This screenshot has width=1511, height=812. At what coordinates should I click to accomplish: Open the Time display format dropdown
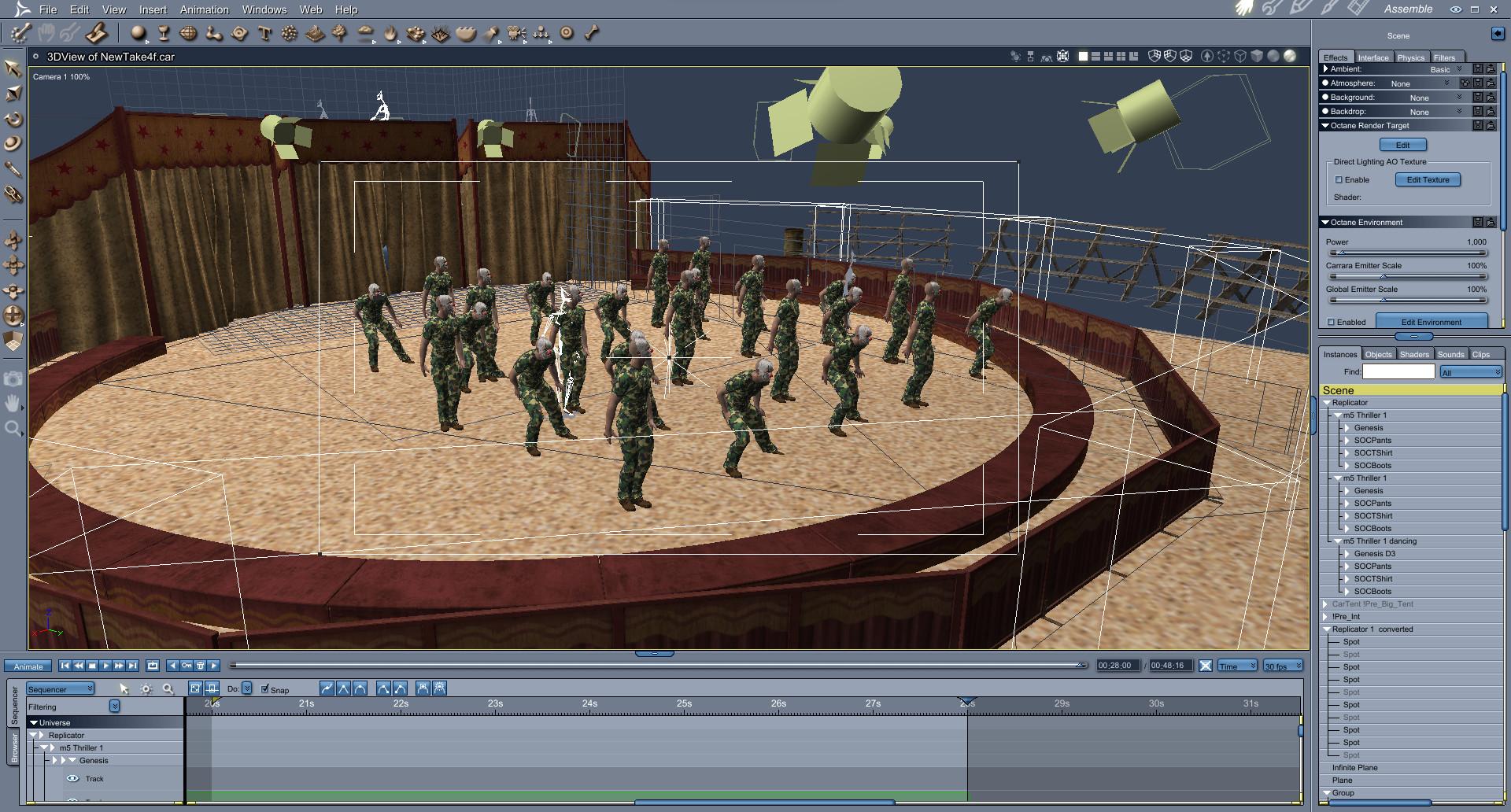(x=1238, y=666)
